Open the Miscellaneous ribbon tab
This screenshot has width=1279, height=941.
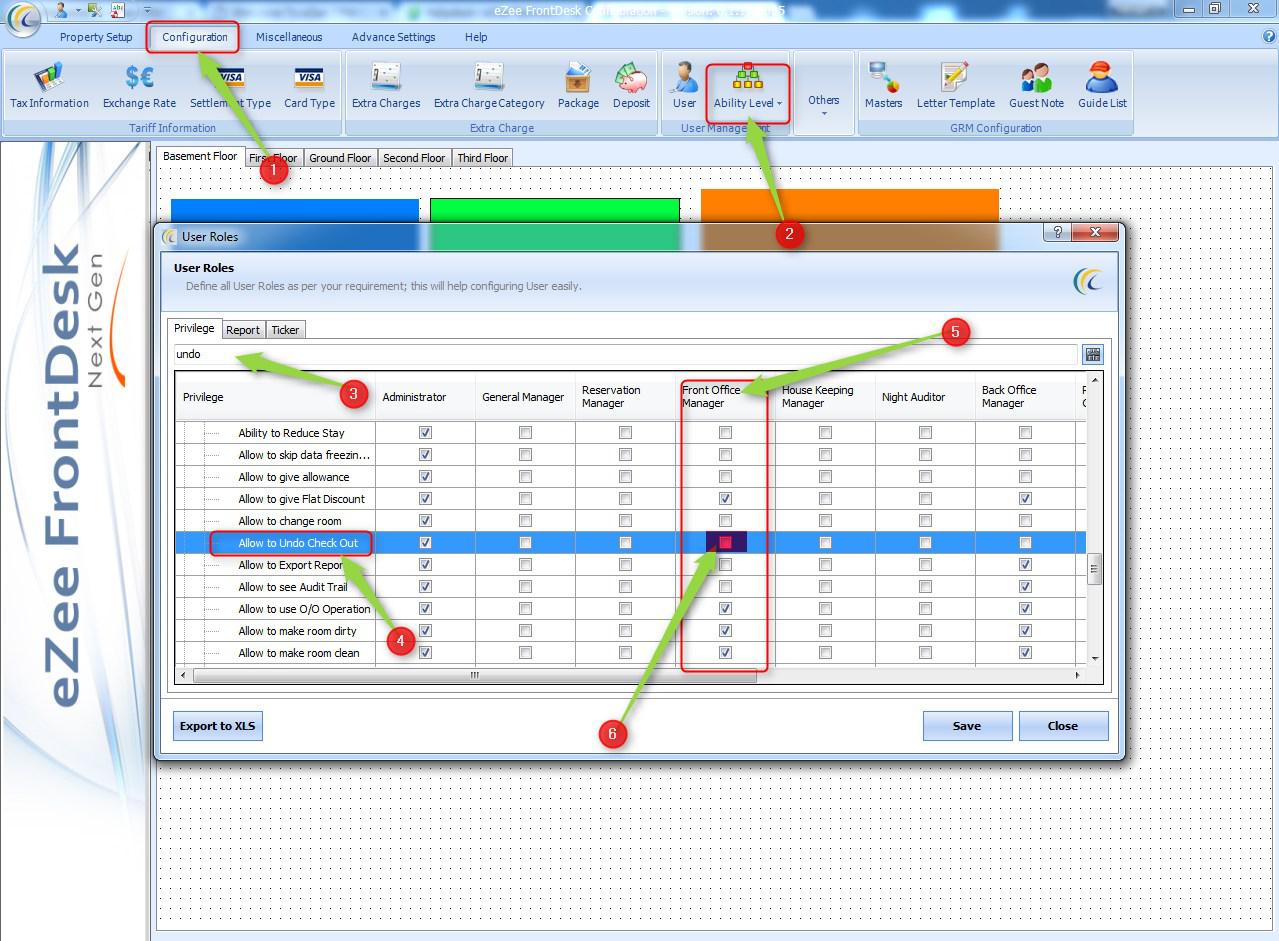(289, 37)
